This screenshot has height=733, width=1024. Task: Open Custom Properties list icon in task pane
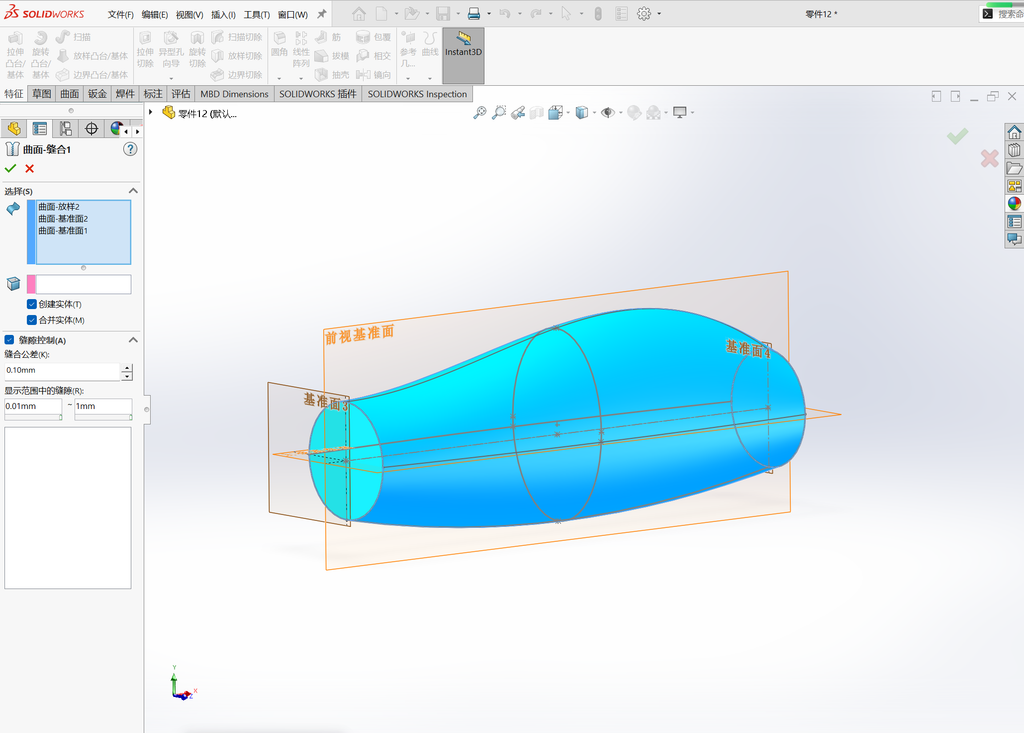(1014, 221)
